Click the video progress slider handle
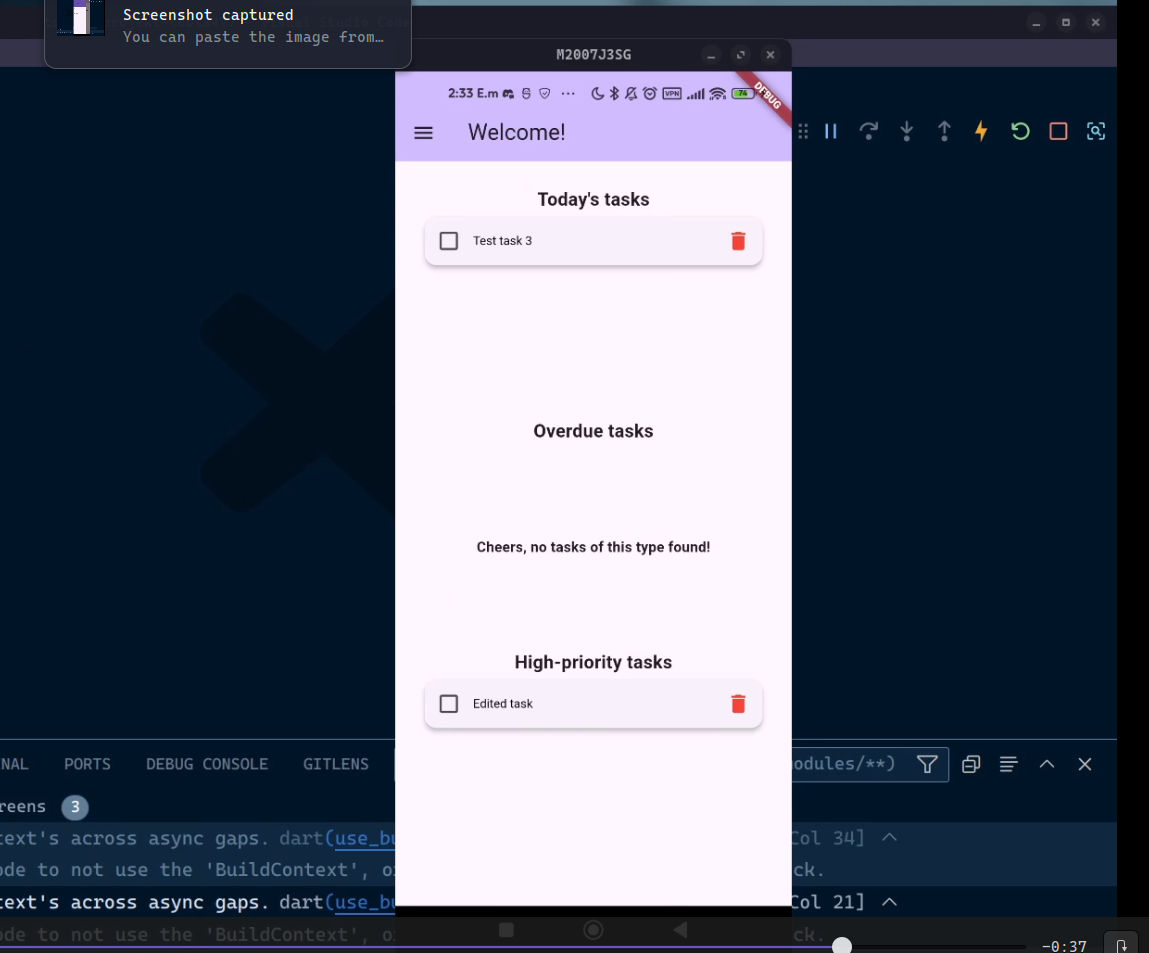The height and width of the screenshot is (953, 1149). pos(842,946)
